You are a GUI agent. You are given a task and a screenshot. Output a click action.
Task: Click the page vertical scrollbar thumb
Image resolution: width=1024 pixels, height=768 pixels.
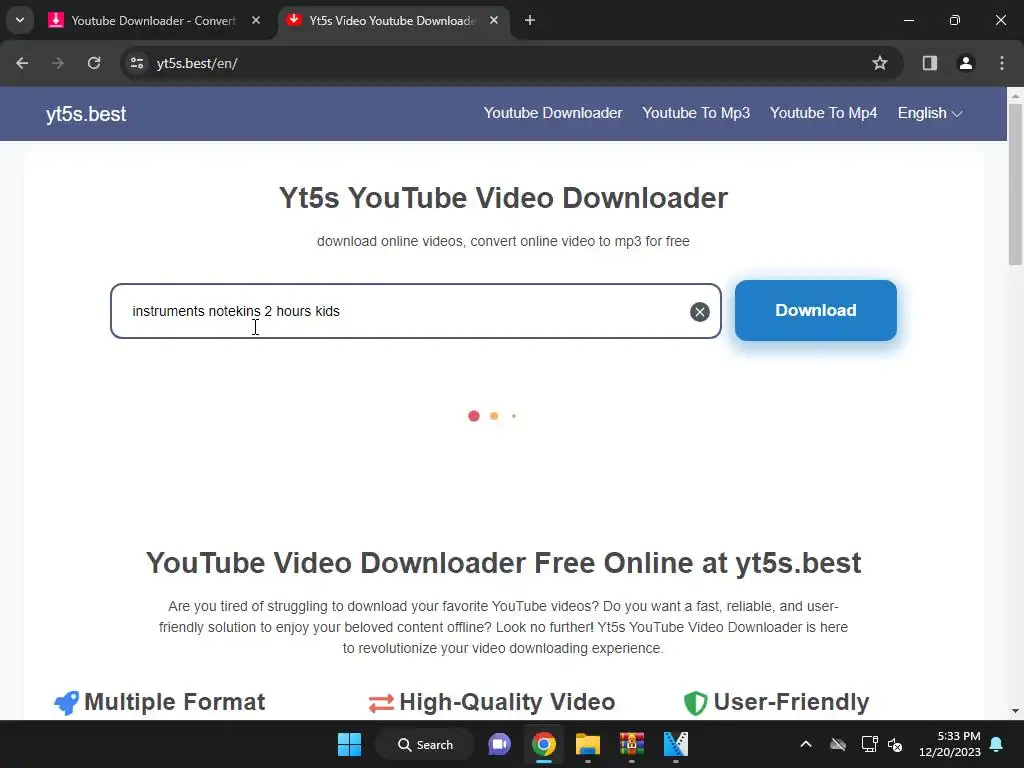point(1015,184)
